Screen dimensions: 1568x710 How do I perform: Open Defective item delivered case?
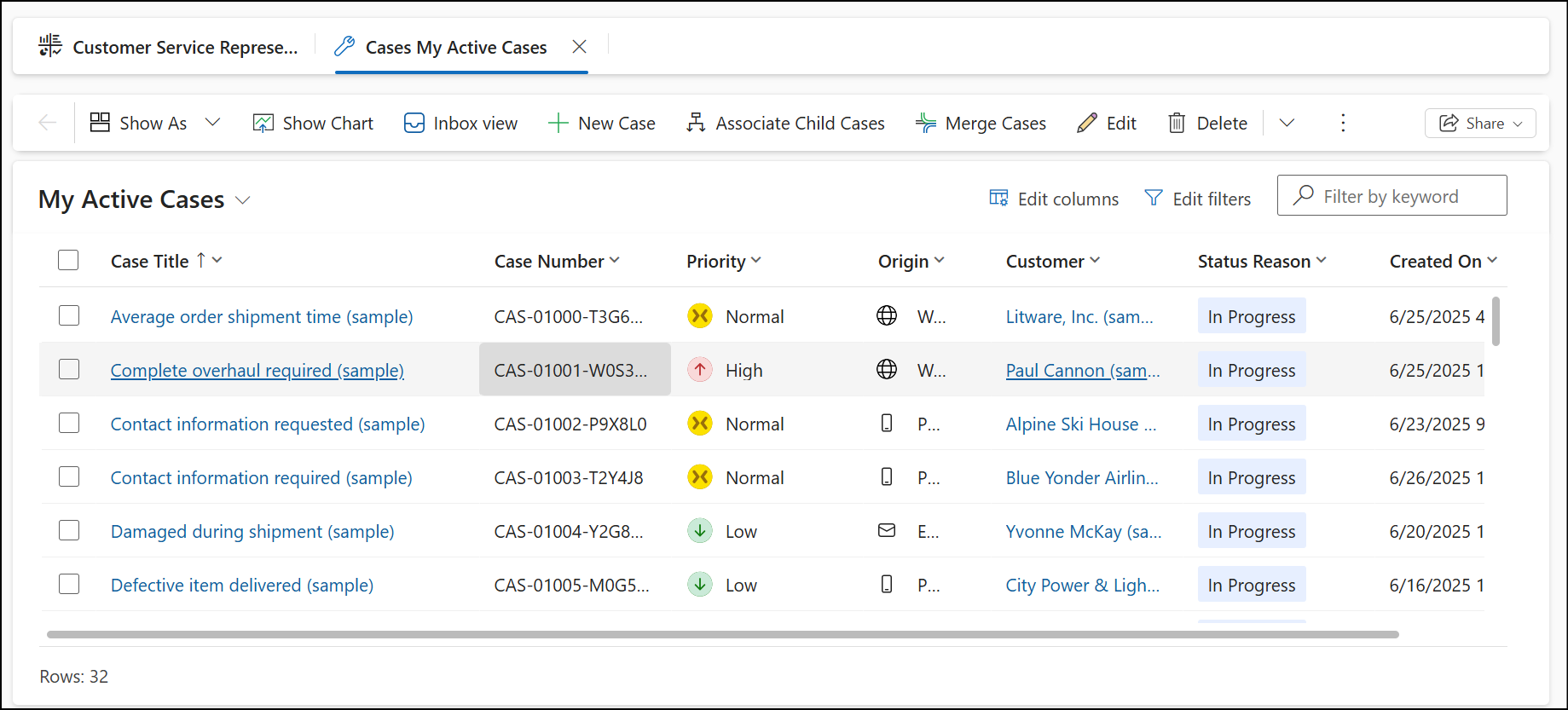[242, 585]
